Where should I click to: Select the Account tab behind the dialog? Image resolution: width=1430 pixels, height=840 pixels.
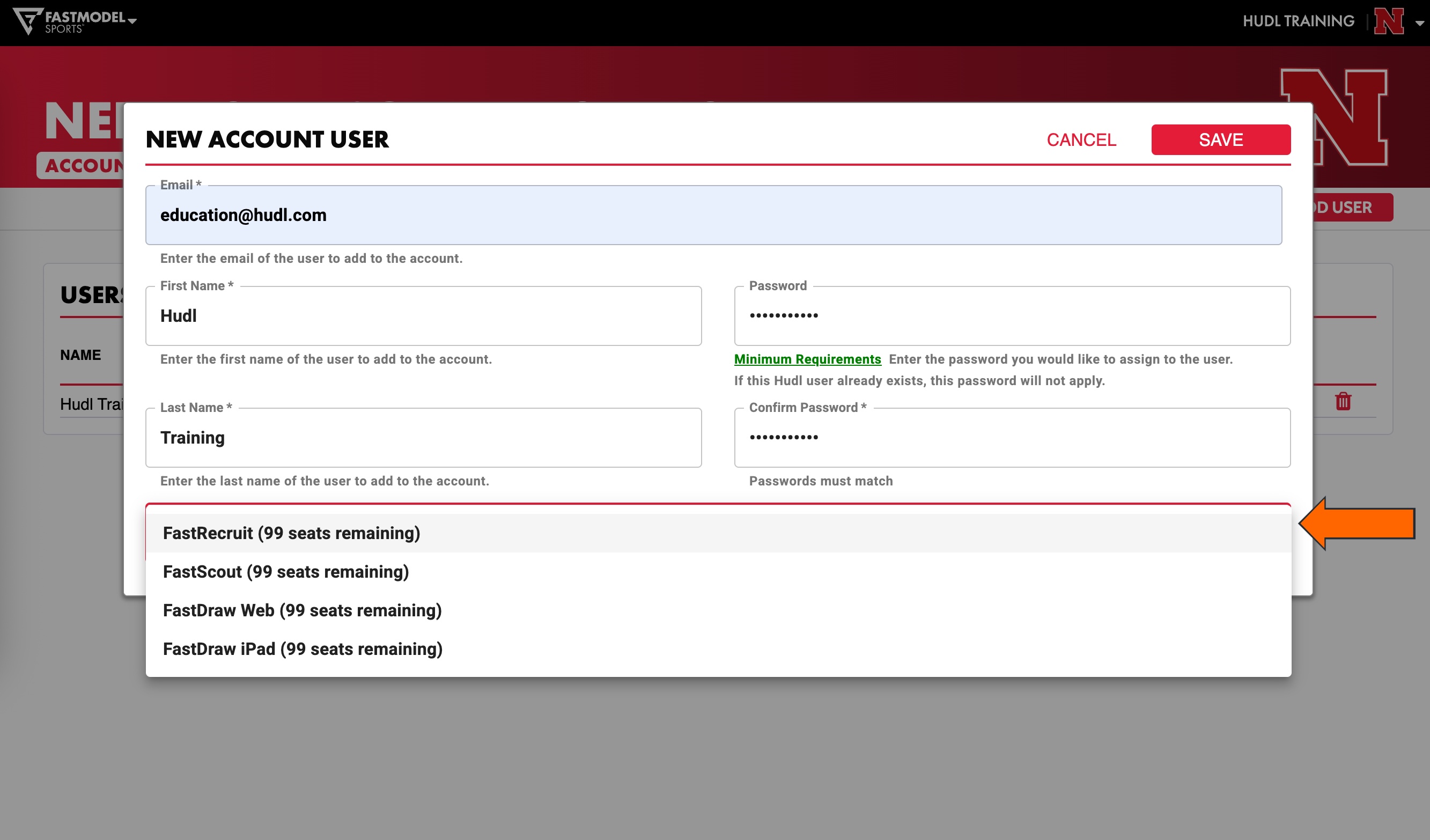[80, 165]
